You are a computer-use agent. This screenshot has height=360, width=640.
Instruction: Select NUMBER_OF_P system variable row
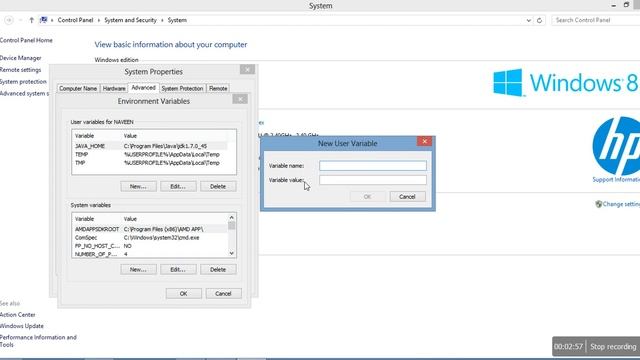(150, 254)
